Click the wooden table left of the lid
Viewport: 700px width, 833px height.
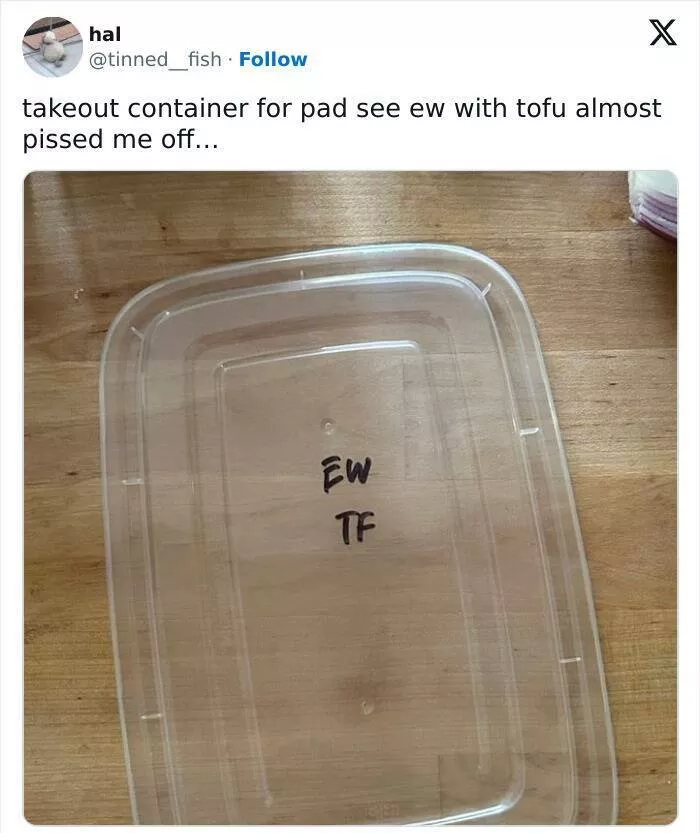click(61, 505)
